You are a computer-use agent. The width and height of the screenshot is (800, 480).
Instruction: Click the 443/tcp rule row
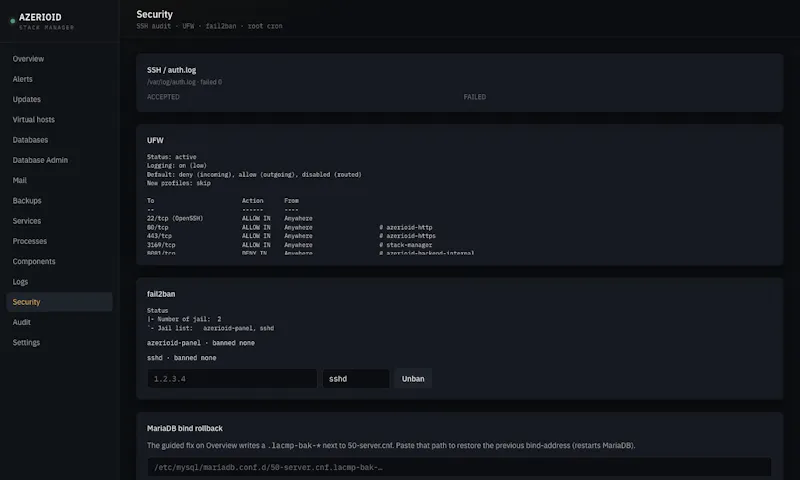(x=291, y=236)
